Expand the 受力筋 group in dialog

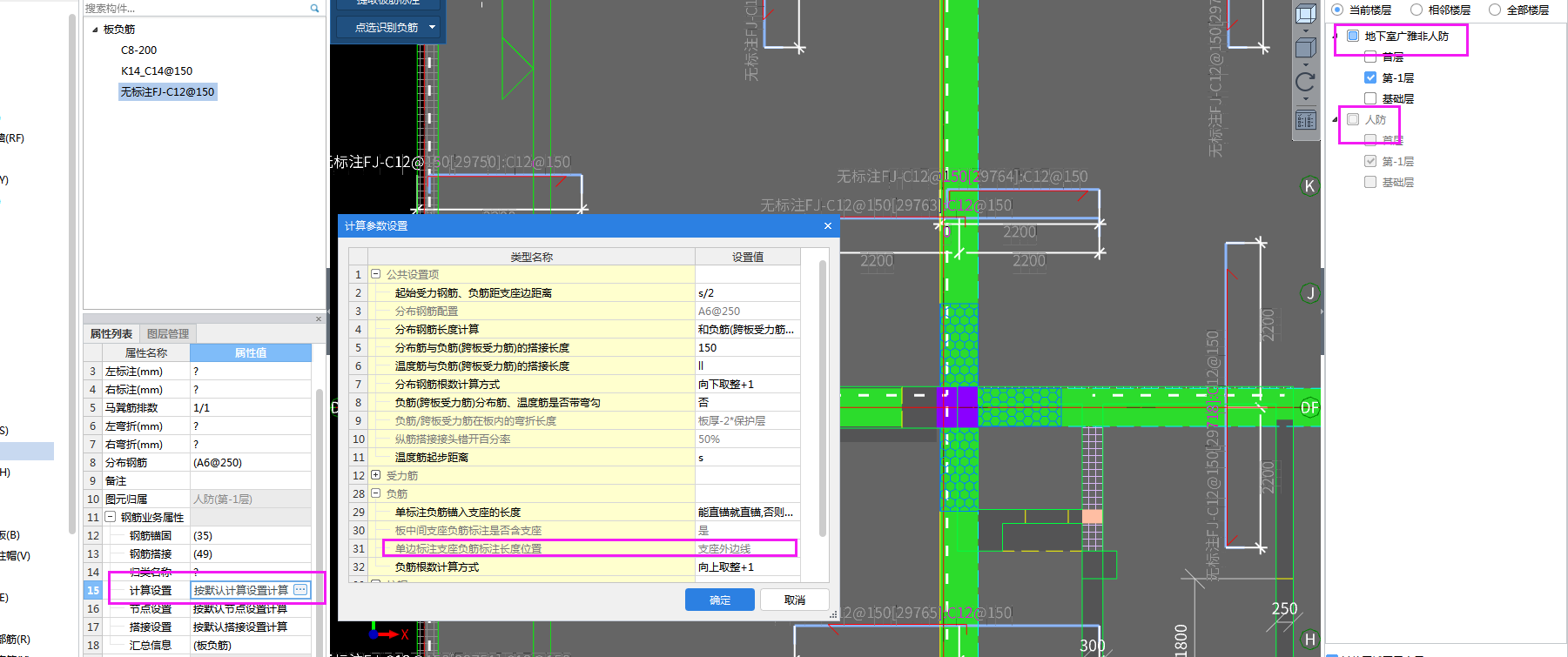(376, 475)
